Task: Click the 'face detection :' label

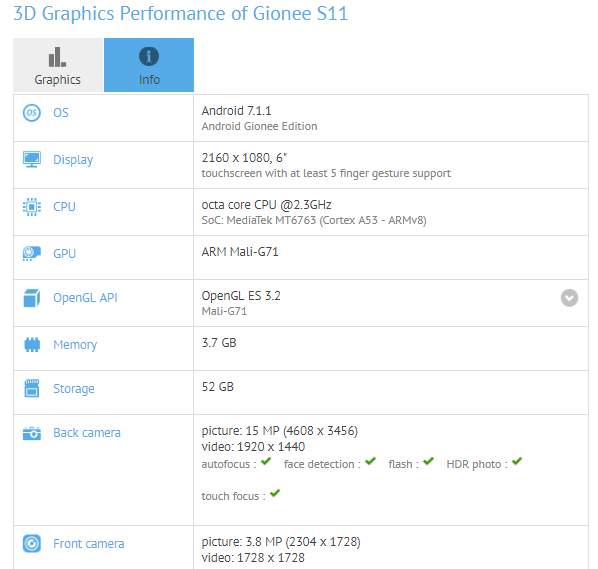Action: click(x=322, y=464)
